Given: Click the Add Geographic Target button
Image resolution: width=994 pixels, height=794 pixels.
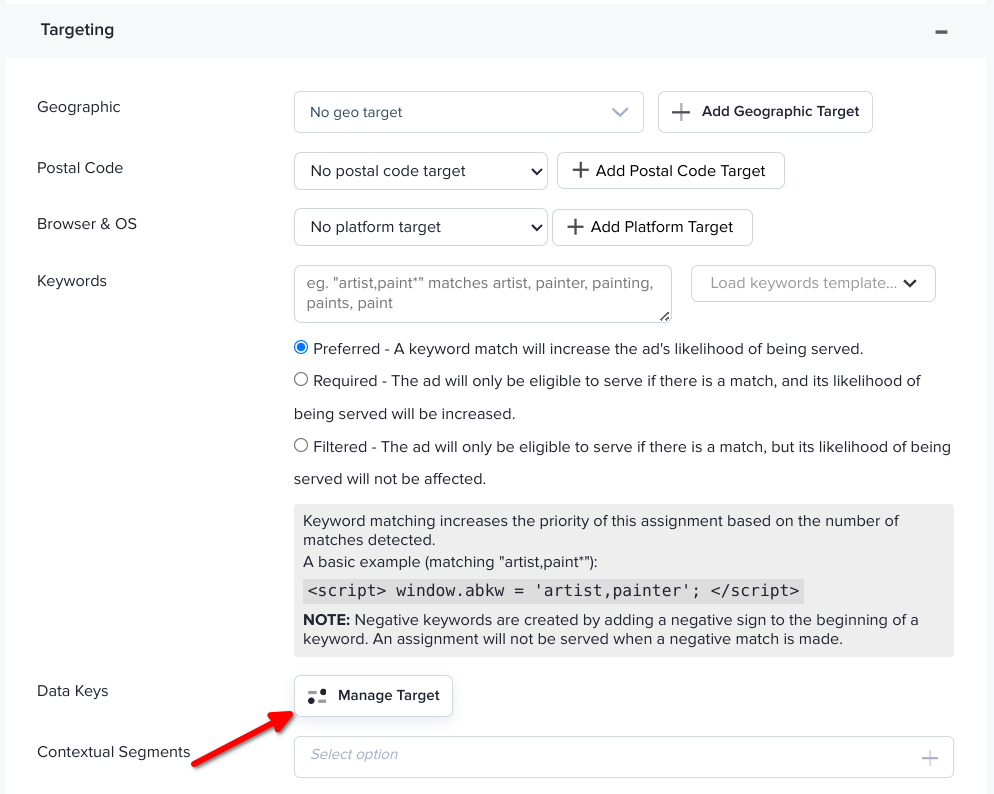Looking at the screenshot, I should coord(765,112).
